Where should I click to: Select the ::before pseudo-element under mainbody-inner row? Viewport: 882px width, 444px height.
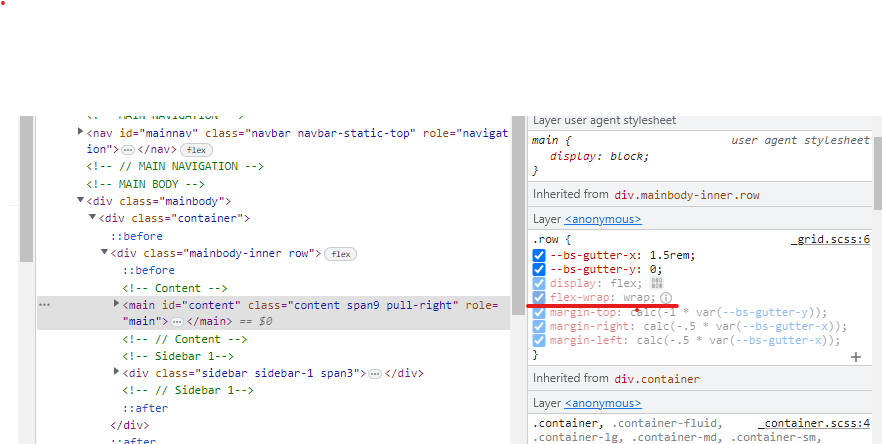pyautogui.click(x=149, y=271)
